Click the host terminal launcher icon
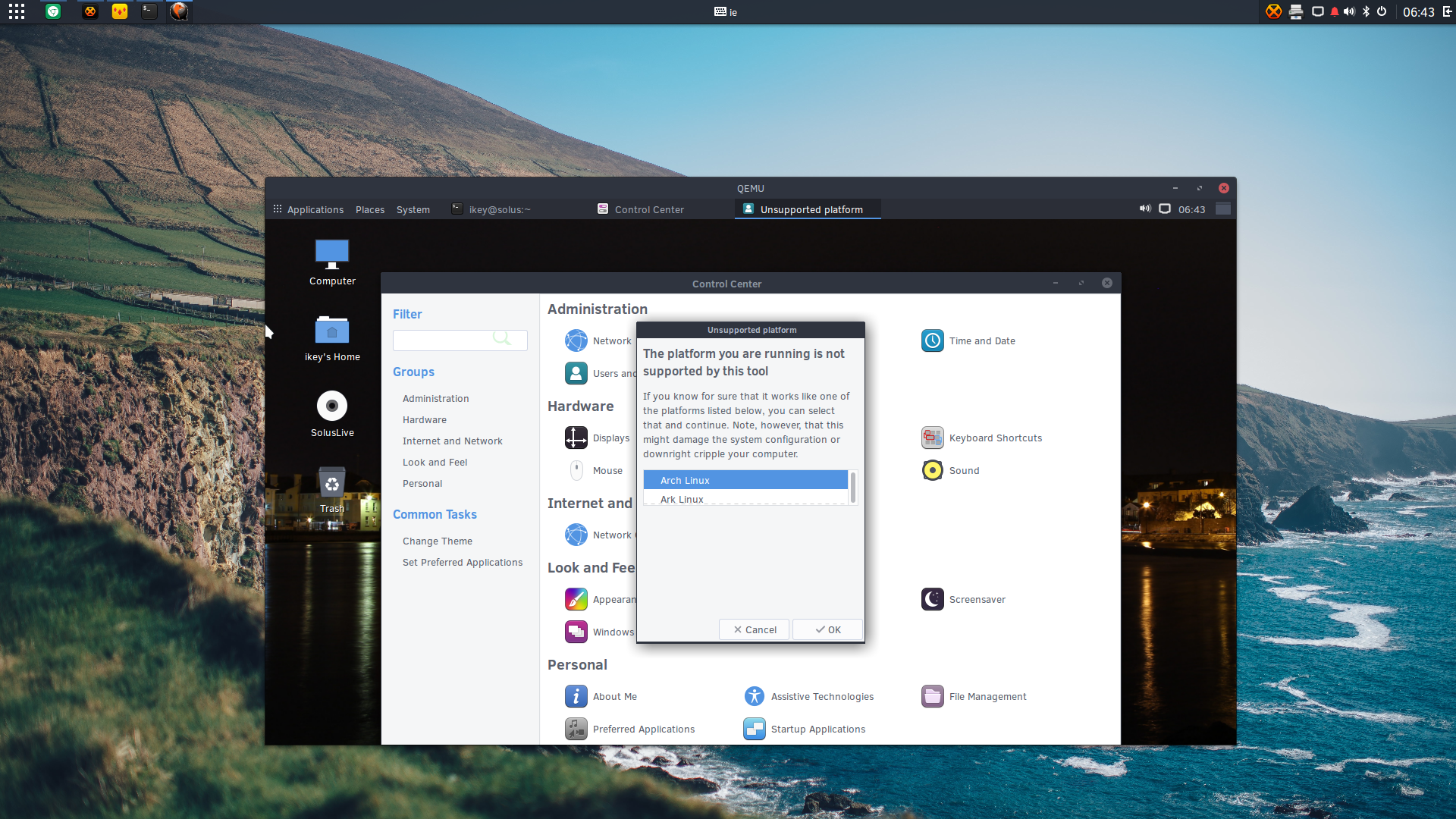The image size is (1456, 819). pyautogui.click(x=149, y=11)
